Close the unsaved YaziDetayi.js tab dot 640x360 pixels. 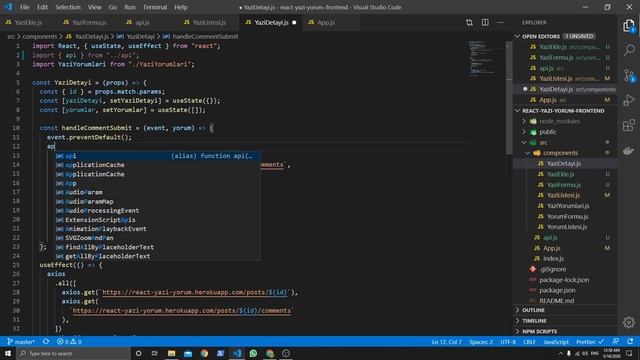[294, 22]
